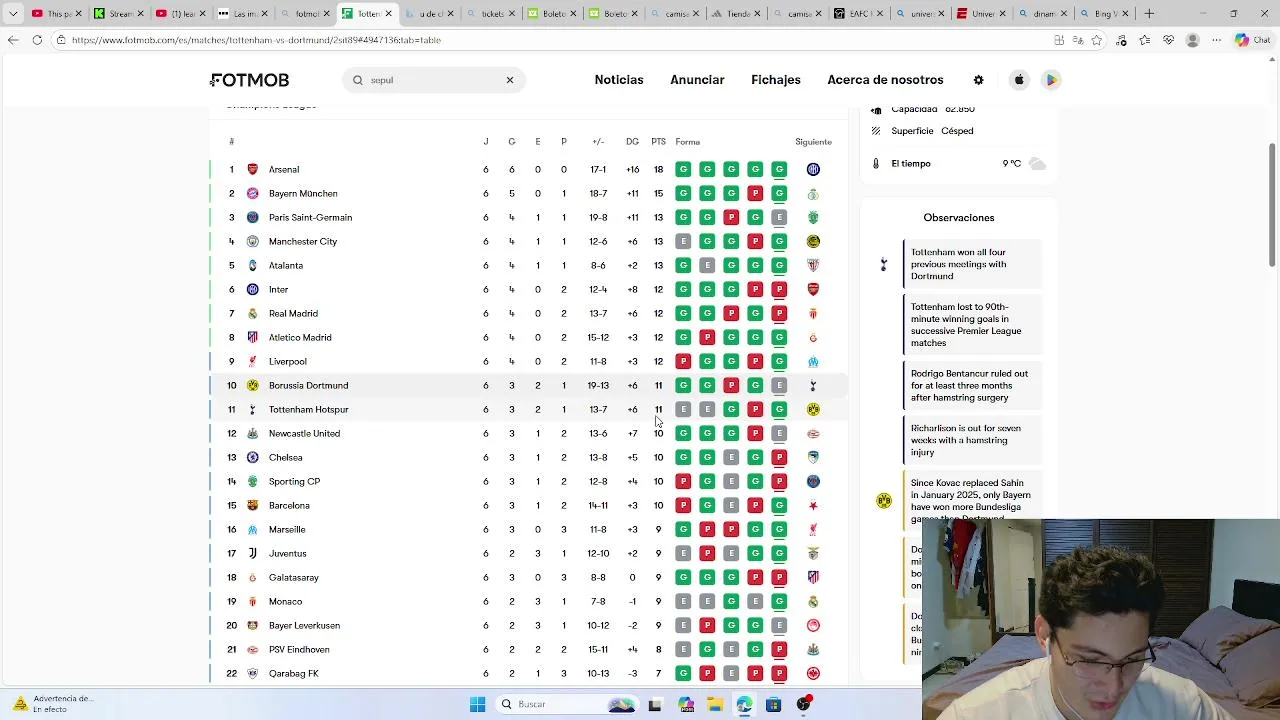This screenshot has width=1280, height=720.
Task: Clear the search box with the X
Action: coord(509,80)
